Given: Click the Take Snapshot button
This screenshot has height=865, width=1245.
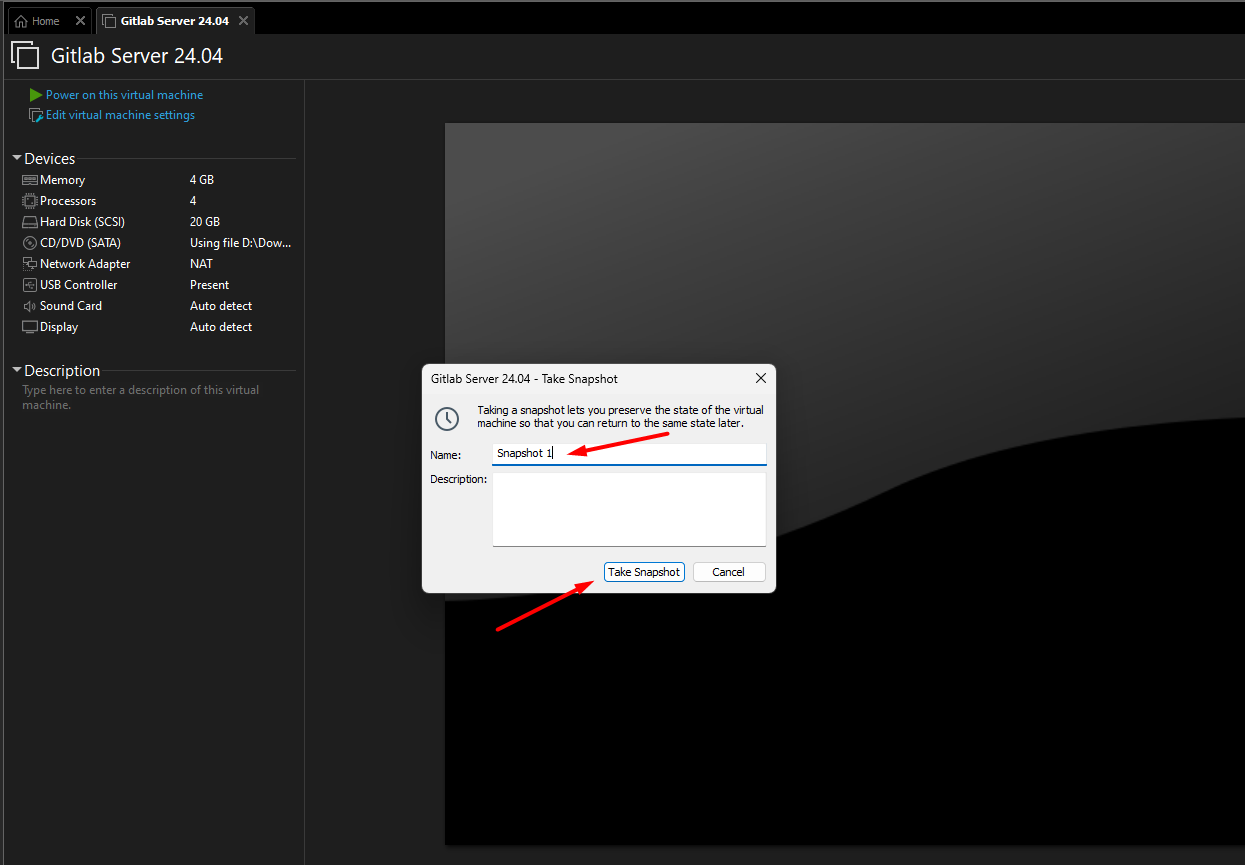Looking at the screenshot, I should (644, 572).
